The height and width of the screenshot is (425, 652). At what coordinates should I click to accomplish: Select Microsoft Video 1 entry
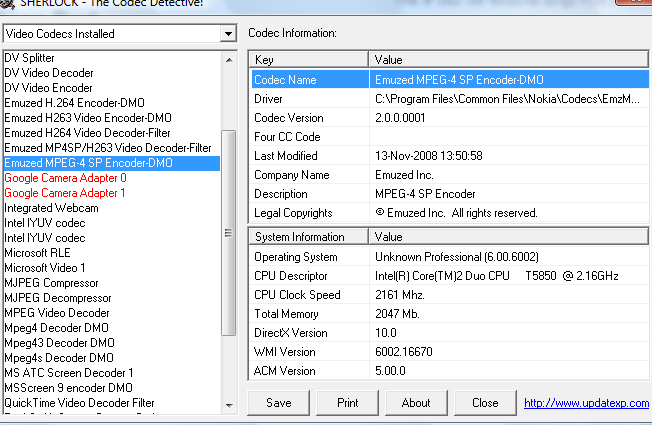point(112,268)
